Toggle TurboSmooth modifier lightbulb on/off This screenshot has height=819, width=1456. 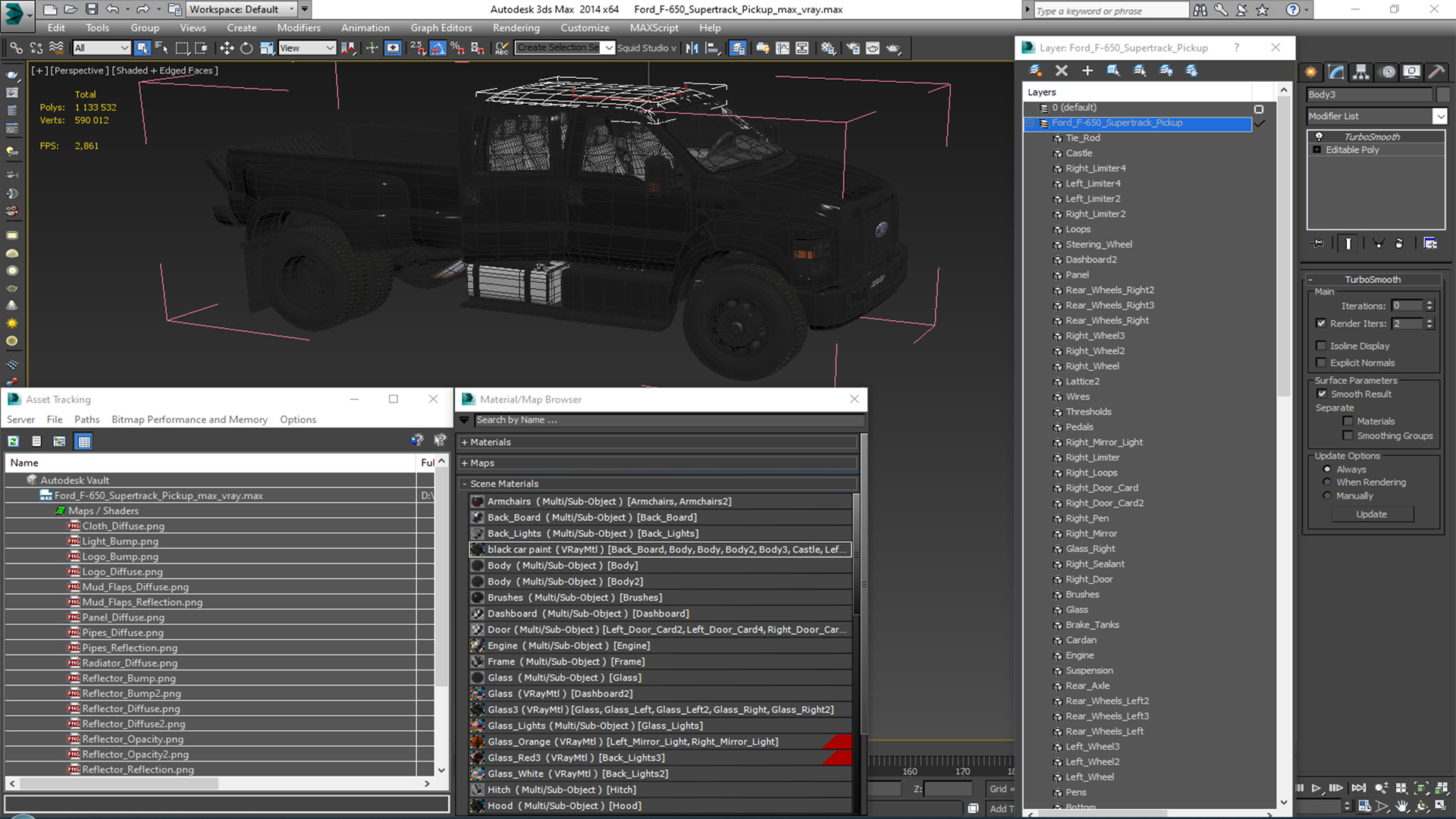click(1319, 137)
